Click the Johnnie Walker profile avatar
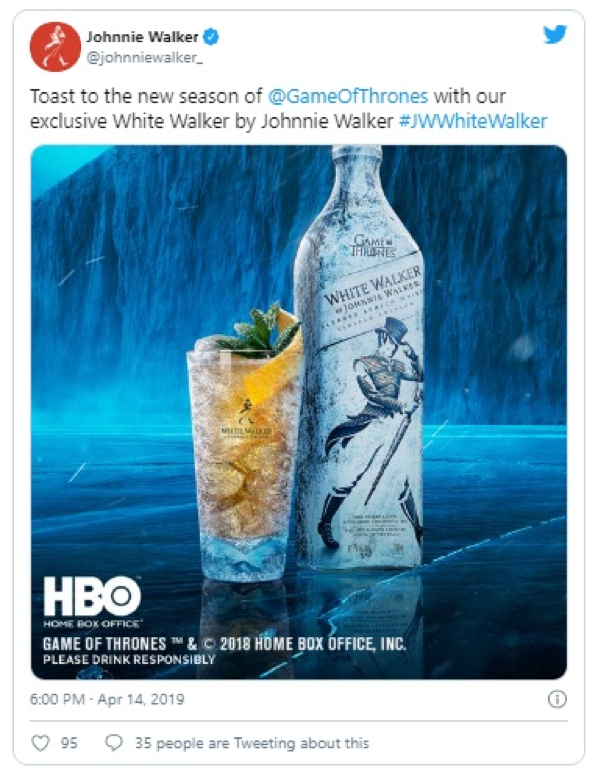This screenshot has width=598, height=778. [x=55, y=46]
